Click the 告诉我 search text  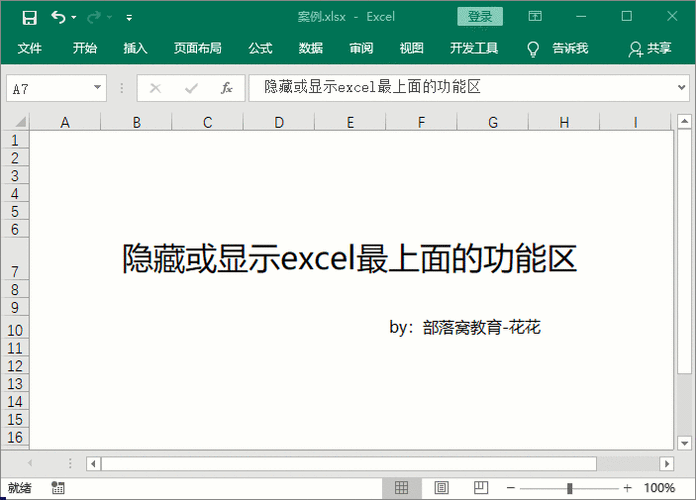570,48
